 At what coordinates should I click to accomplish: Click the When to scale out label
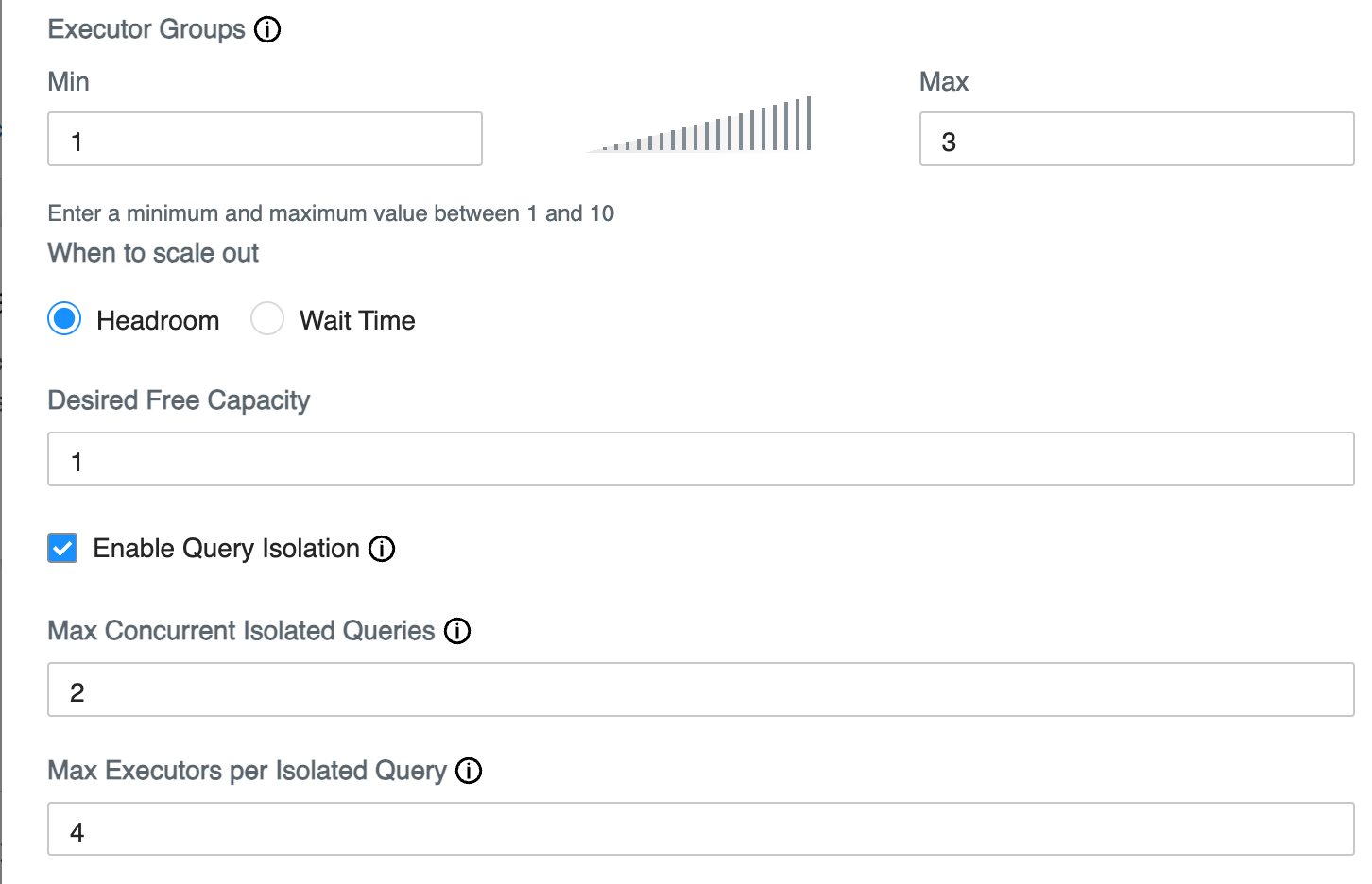[x=153, y=253]
